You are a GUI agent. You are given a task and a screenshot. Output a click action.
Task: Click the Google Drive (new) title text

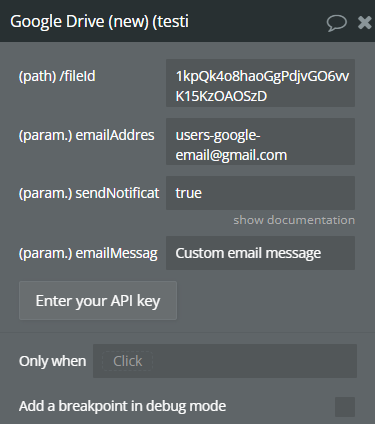pos(99,22)
